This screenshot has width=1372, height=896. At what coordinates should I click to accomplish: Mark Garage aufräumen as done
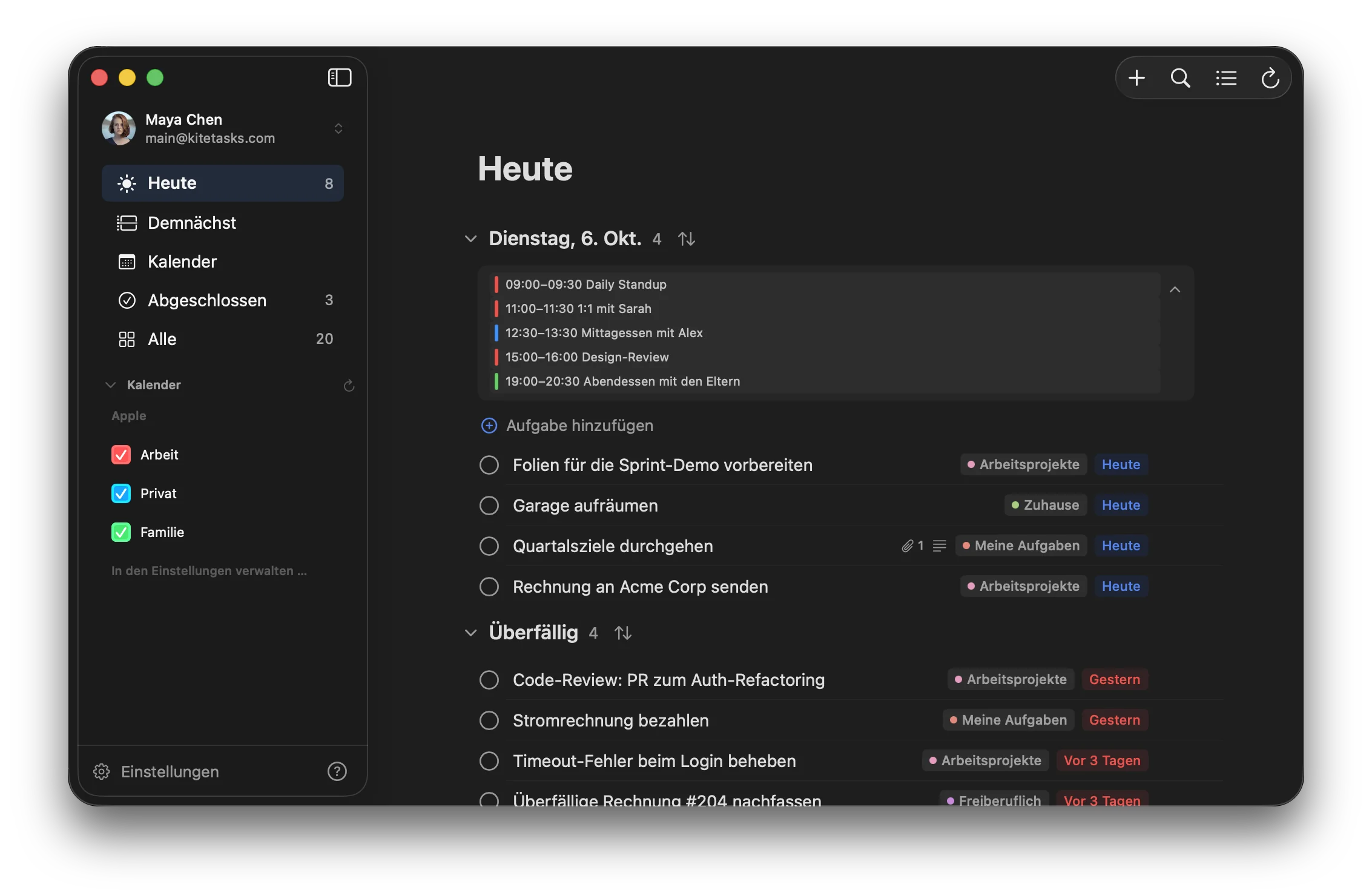point(489,506)
